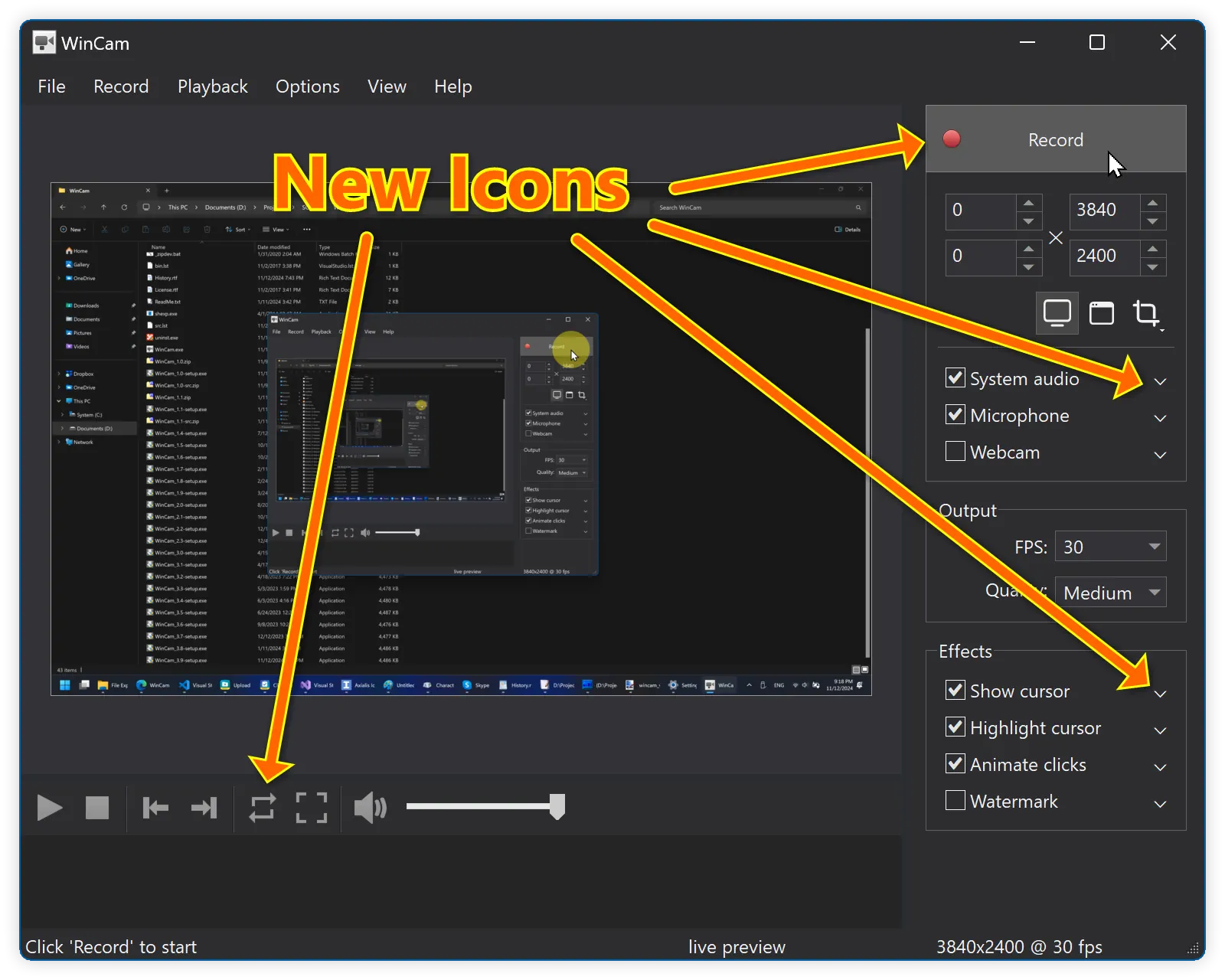
Task: Decrease the height 2400 with down arrow
Action: point(1152,267)
